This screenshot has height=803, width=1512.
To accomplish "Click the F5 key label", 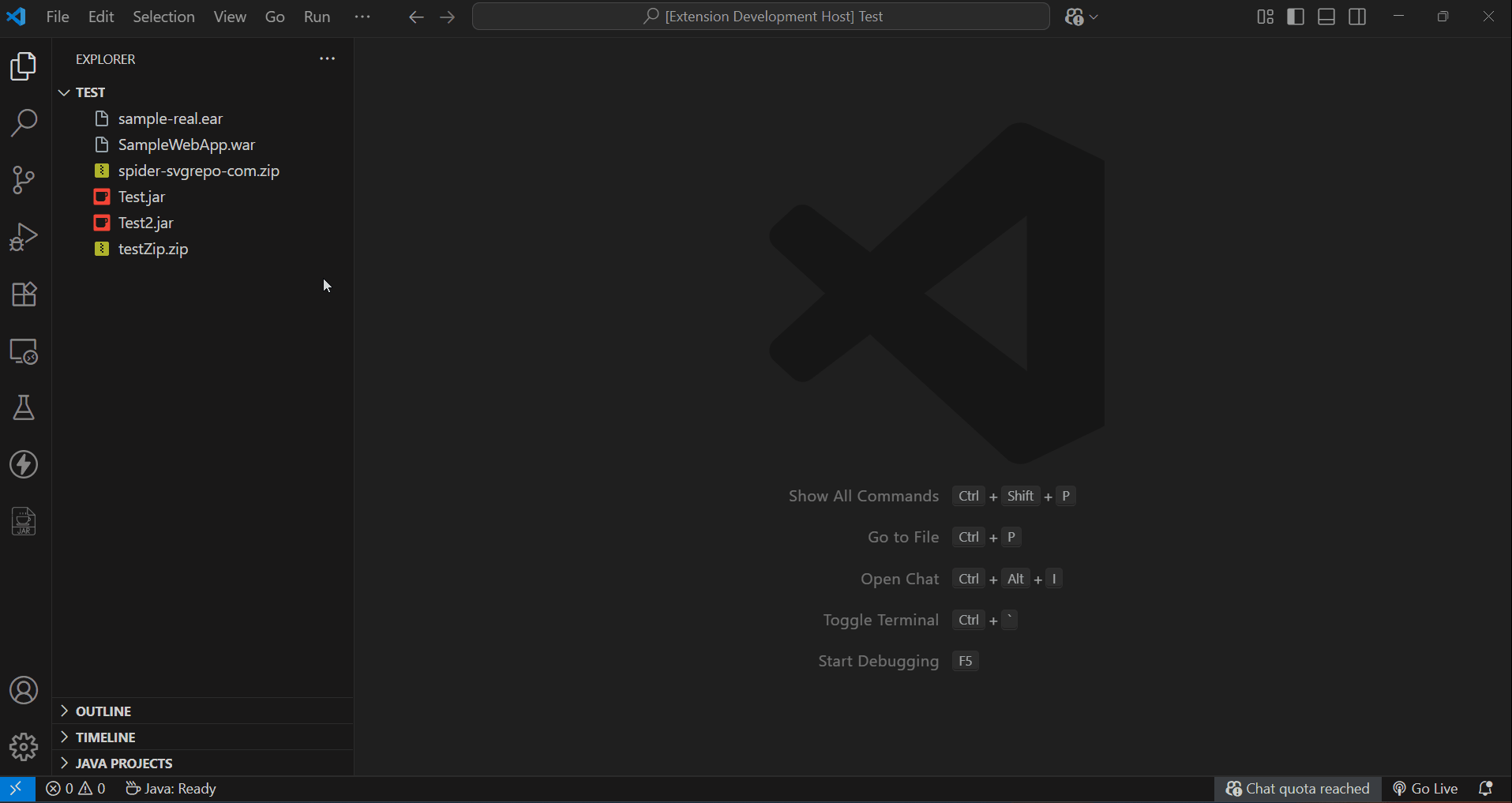I will pos(965,661).
